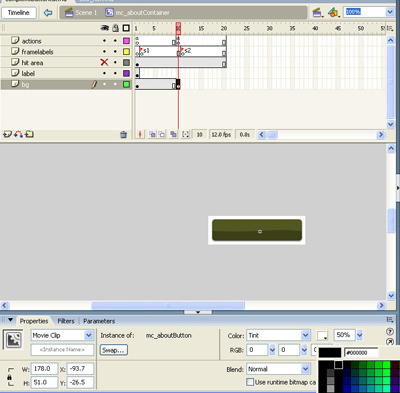Toggle Edit Multiple Frames icon
Screen dimensions: 400x393
[173, 134]
